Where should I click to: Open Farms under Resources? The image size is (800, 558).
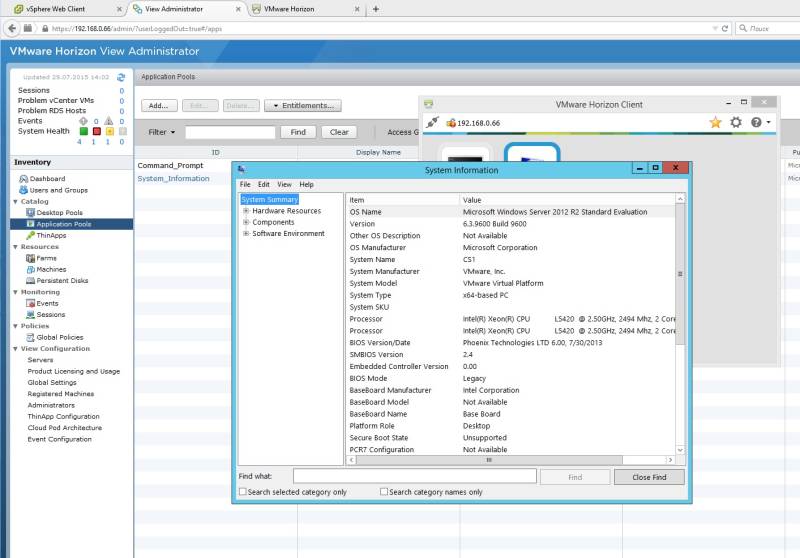[x=46, y=258]
